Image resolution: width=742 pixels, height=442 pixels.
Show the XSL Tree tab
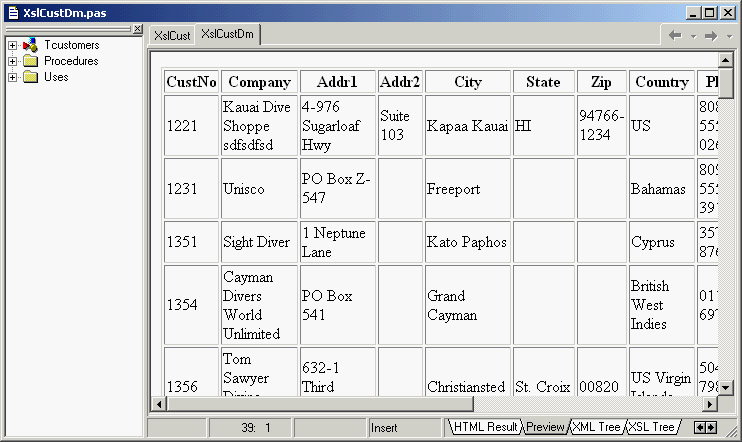[651, 427]
